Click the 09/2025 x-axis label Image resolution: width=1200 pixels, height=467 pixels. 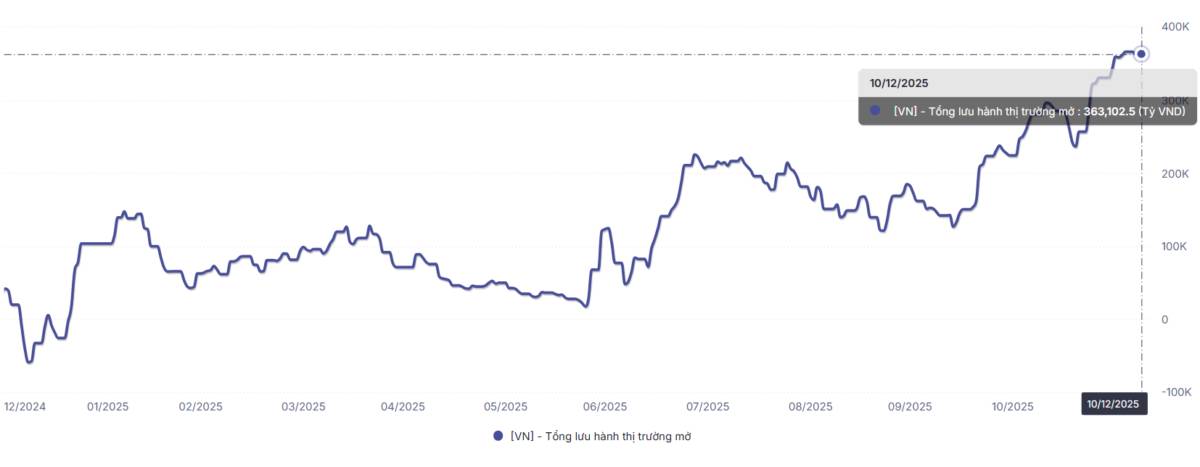pyautogui.click(x=910, y=407)
